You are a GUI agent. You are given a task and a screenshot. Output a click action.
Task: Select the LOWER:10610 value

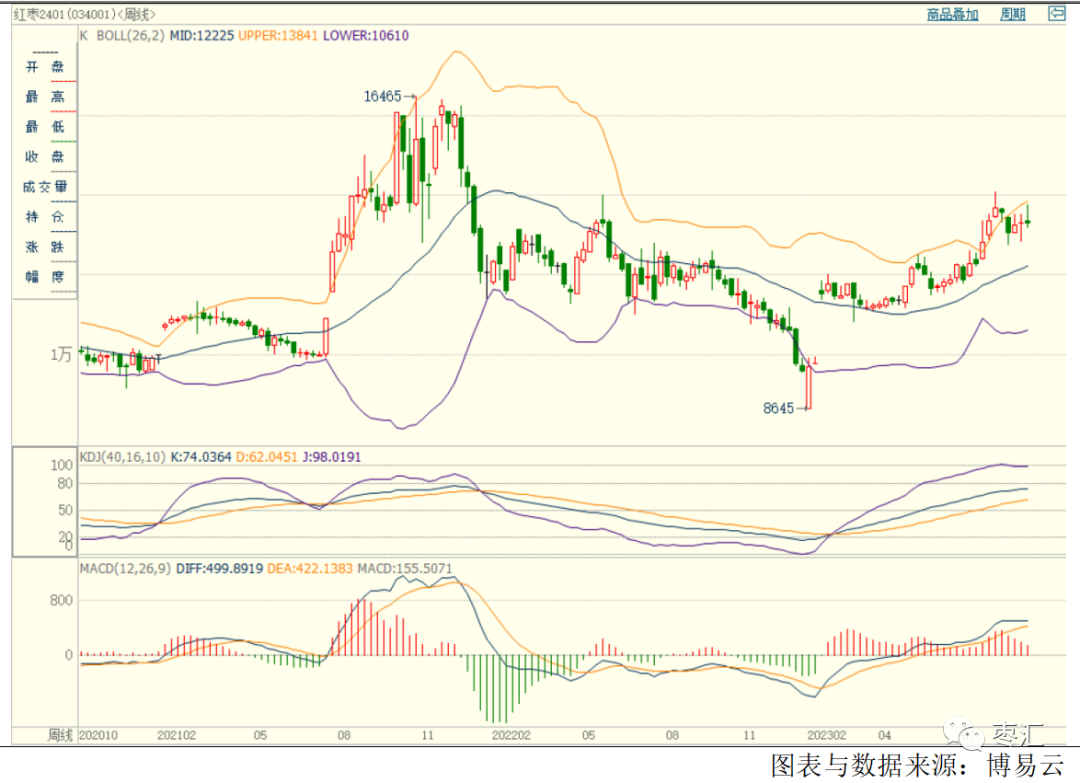coord(366,35)
